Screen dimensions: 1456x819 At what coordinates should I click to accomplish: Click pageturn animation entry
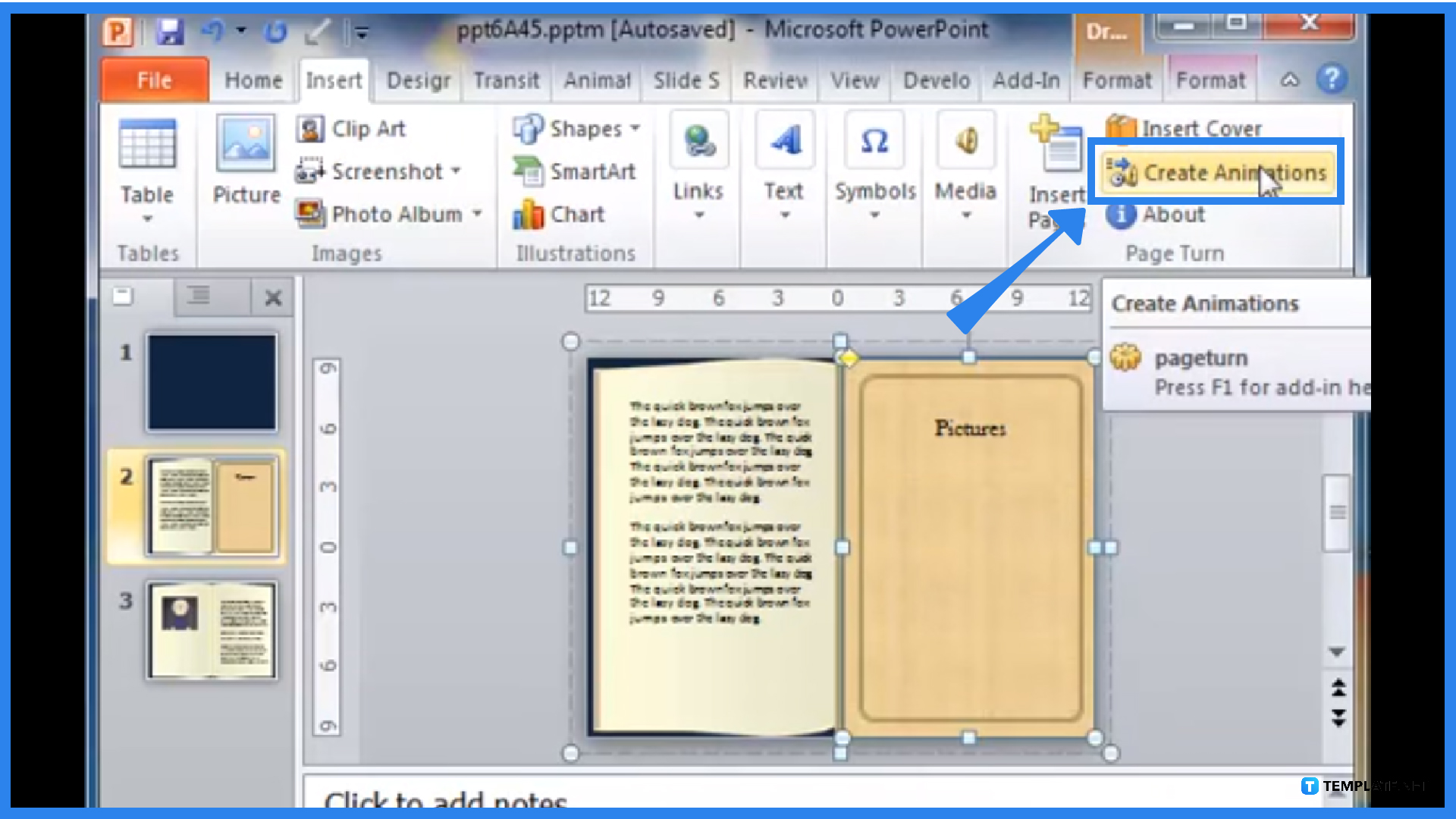1200,357
